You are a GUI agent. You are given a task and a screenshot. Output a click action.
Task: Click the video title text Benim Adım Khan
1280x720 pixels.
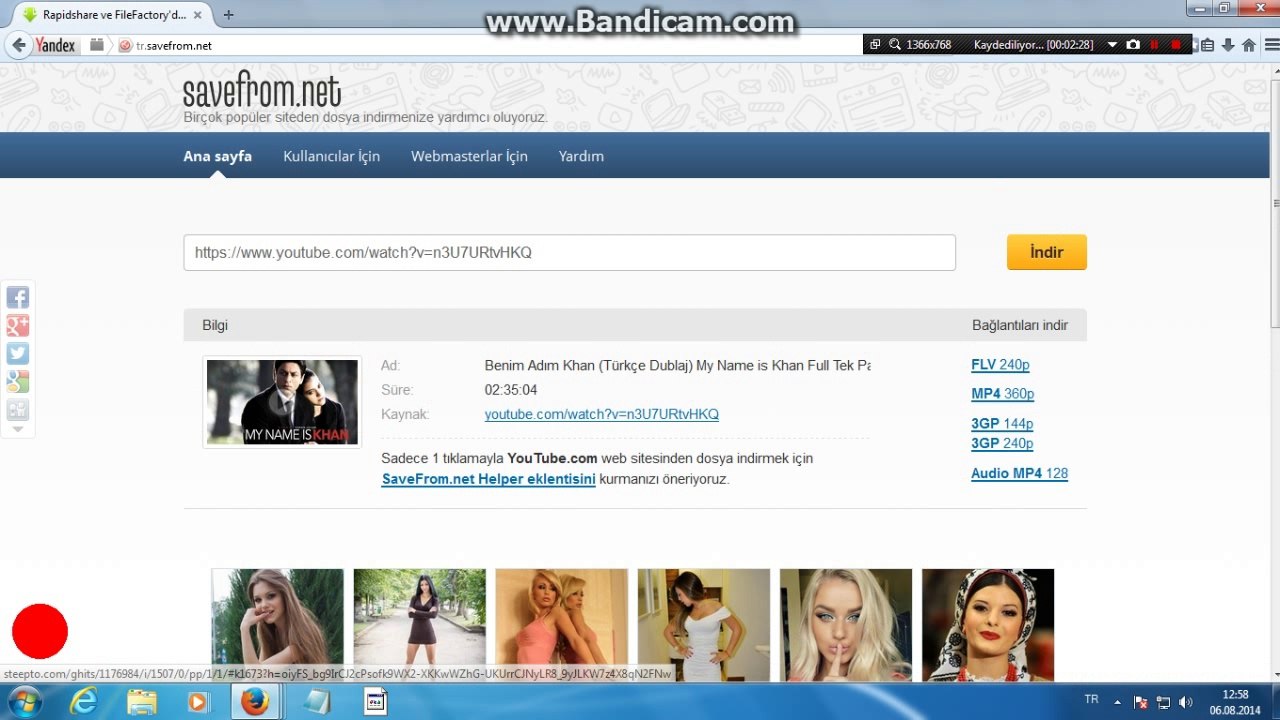pyautogui.click(x=677, y=365)
